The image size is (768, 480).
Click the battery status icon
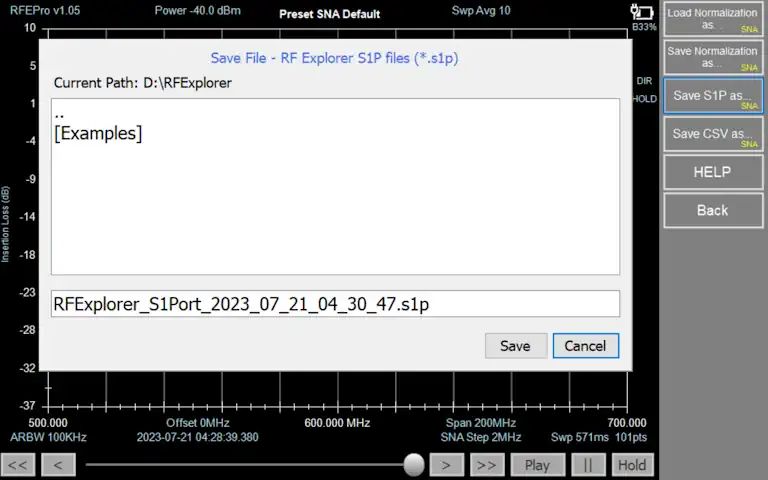pyautogui.click(x=641, y=11)
